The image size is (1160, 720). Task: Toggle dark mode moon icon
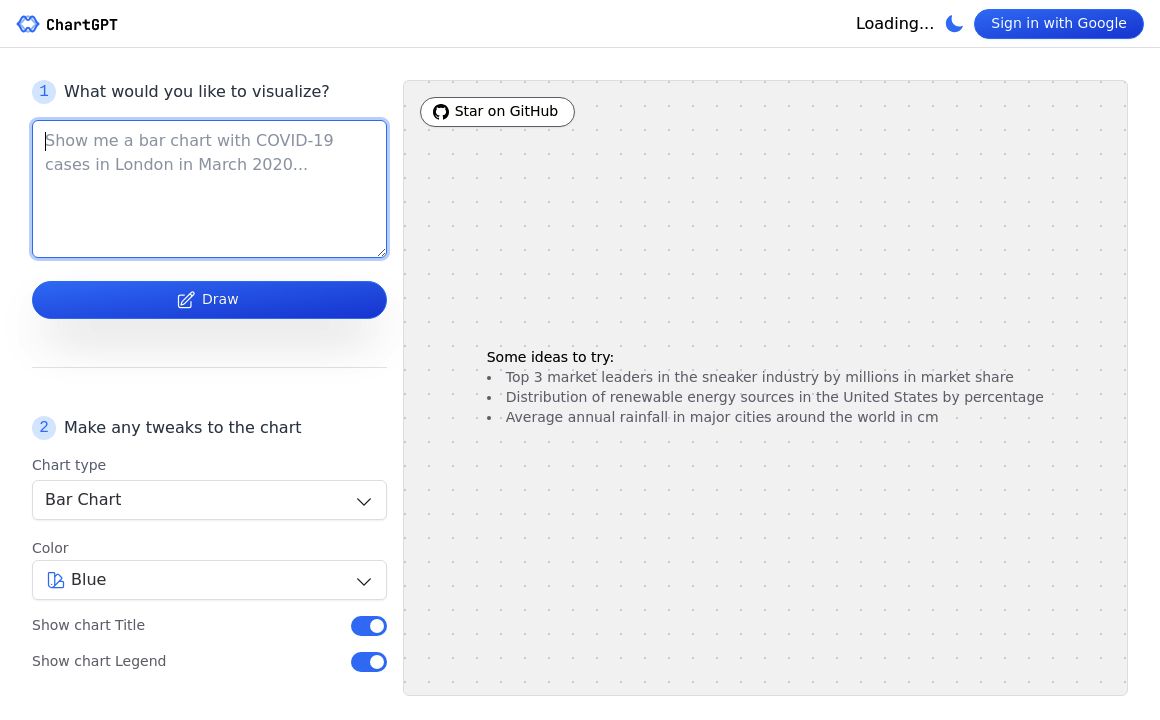(954, 24)
